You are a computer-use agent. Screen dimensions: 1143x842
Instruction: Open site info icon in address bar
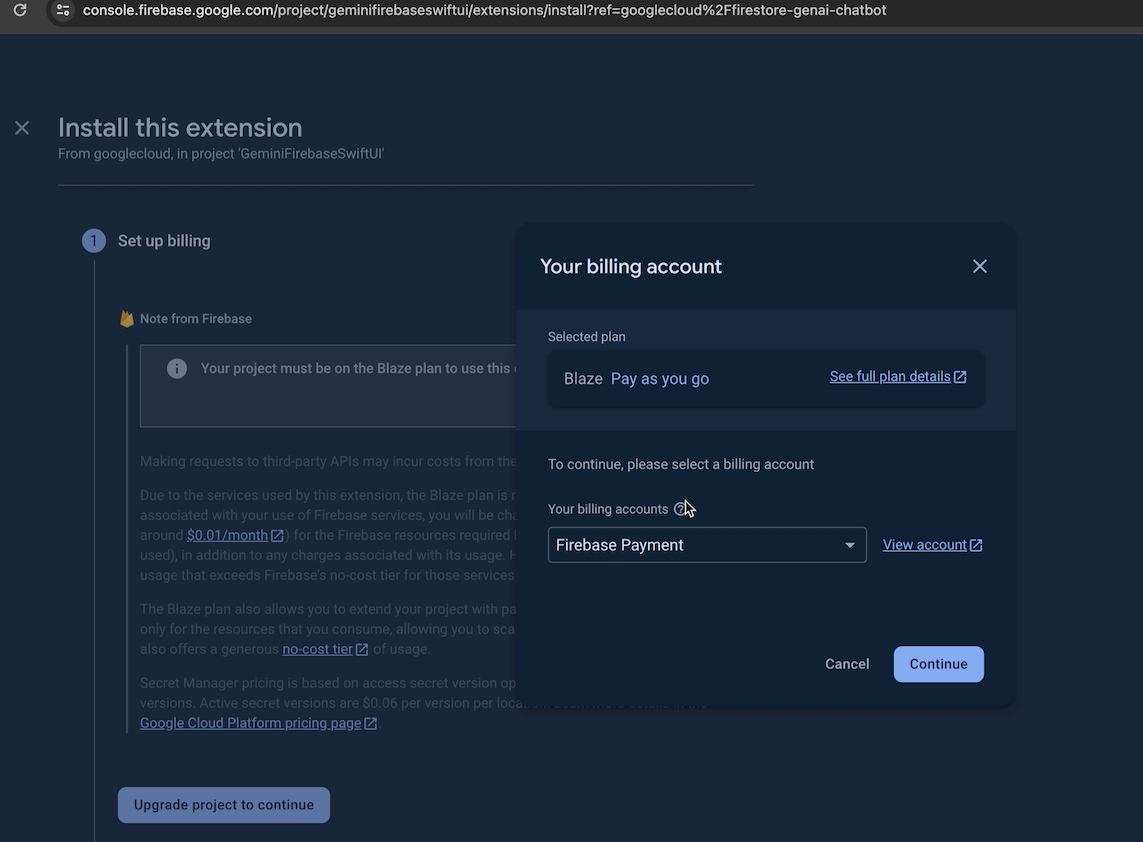click(x=63, y=10)
